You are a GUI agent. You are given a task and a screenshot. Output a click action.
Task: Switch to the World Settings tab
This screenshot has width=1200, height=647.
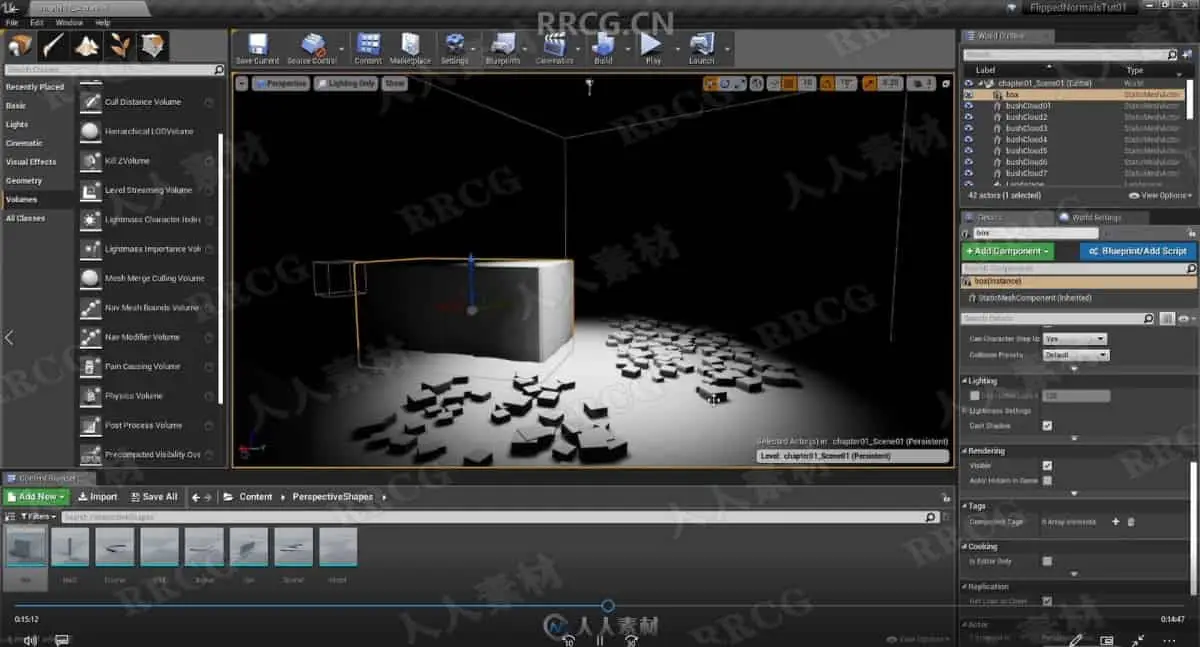[x=1096, y=217]
